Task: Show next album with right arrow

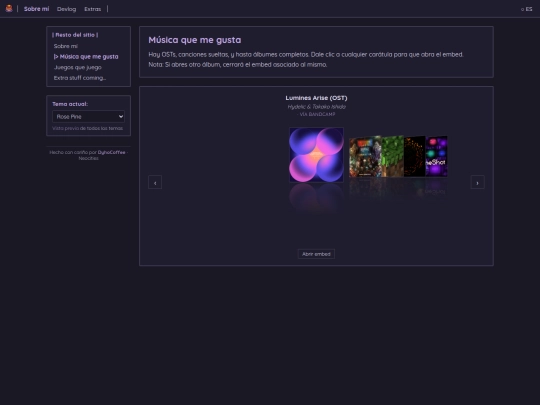Action: pos(477,183)
